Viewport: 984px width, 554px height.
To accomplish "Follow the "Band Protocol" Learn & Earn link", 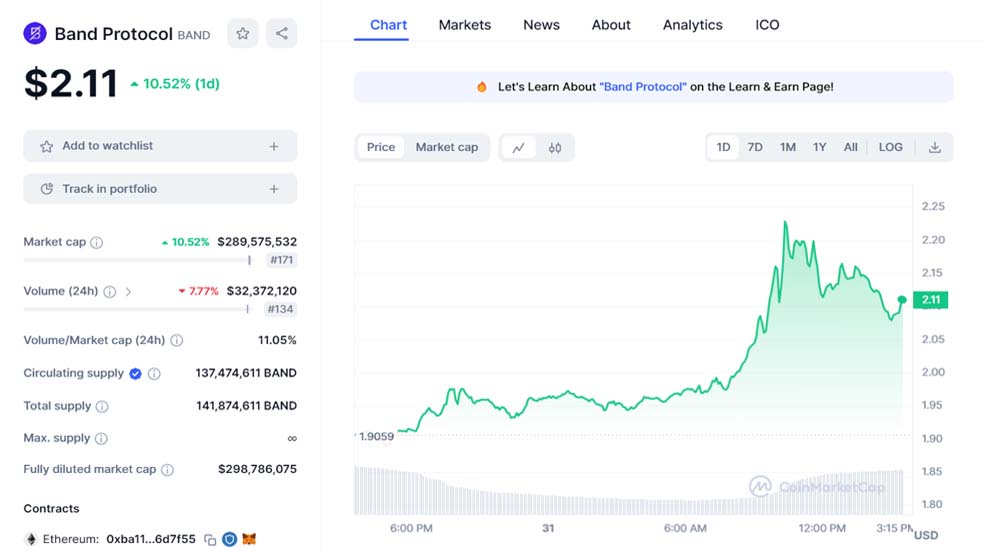I will click(643, 87).
